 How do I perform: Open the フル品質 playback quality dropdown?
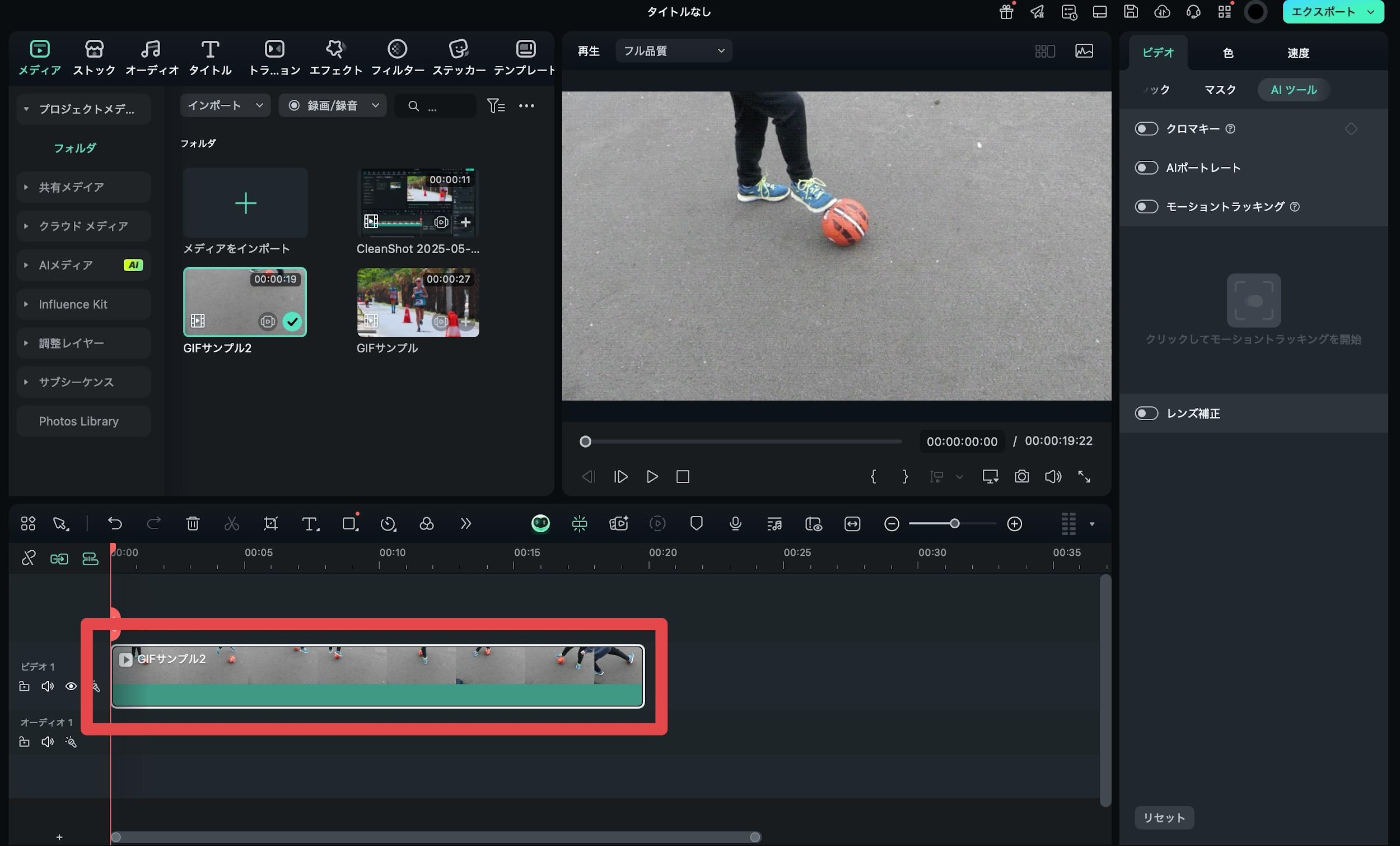click(674, 51)
